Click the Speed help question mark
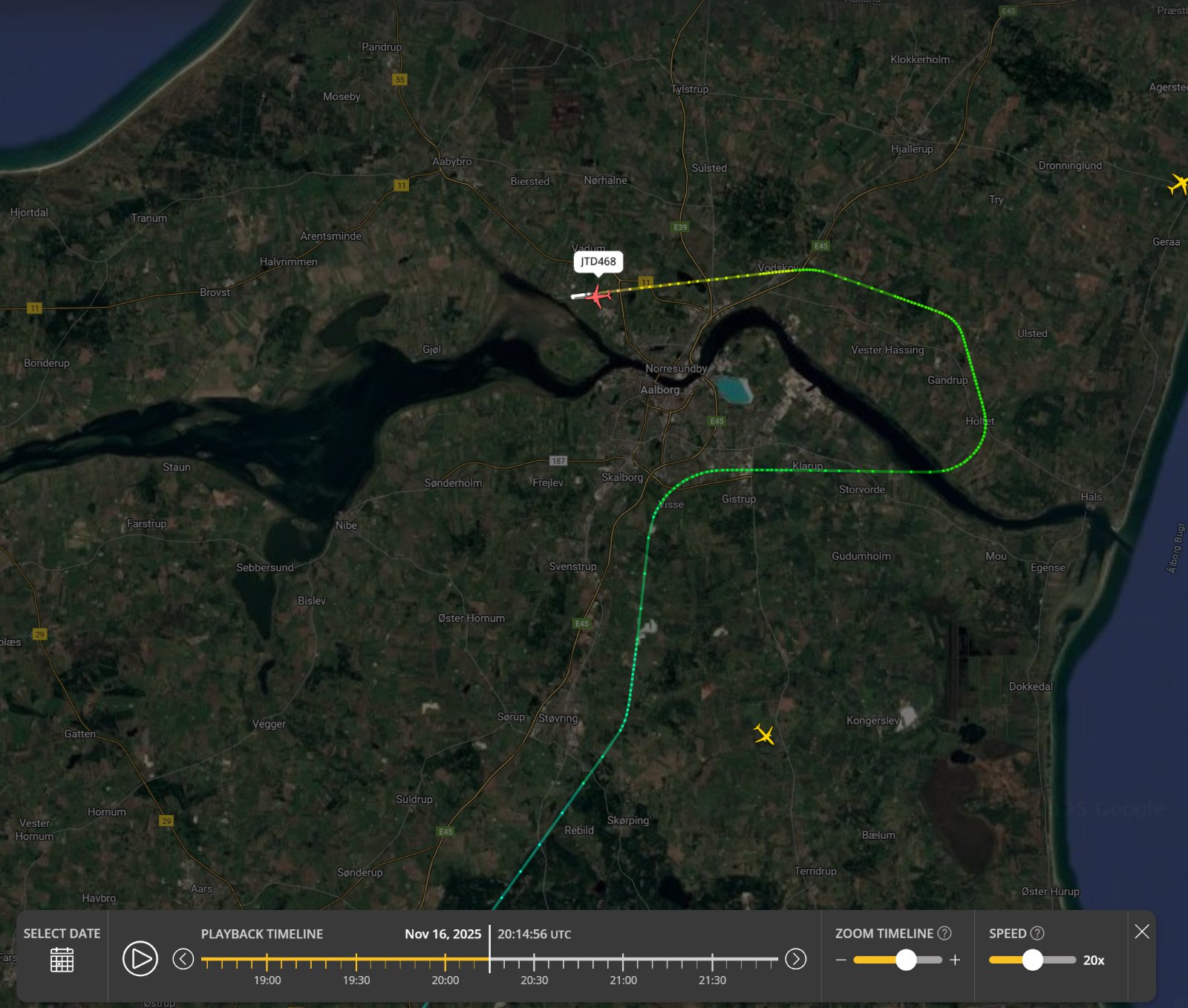Screen dimensions: 1188x1008 1037,933
